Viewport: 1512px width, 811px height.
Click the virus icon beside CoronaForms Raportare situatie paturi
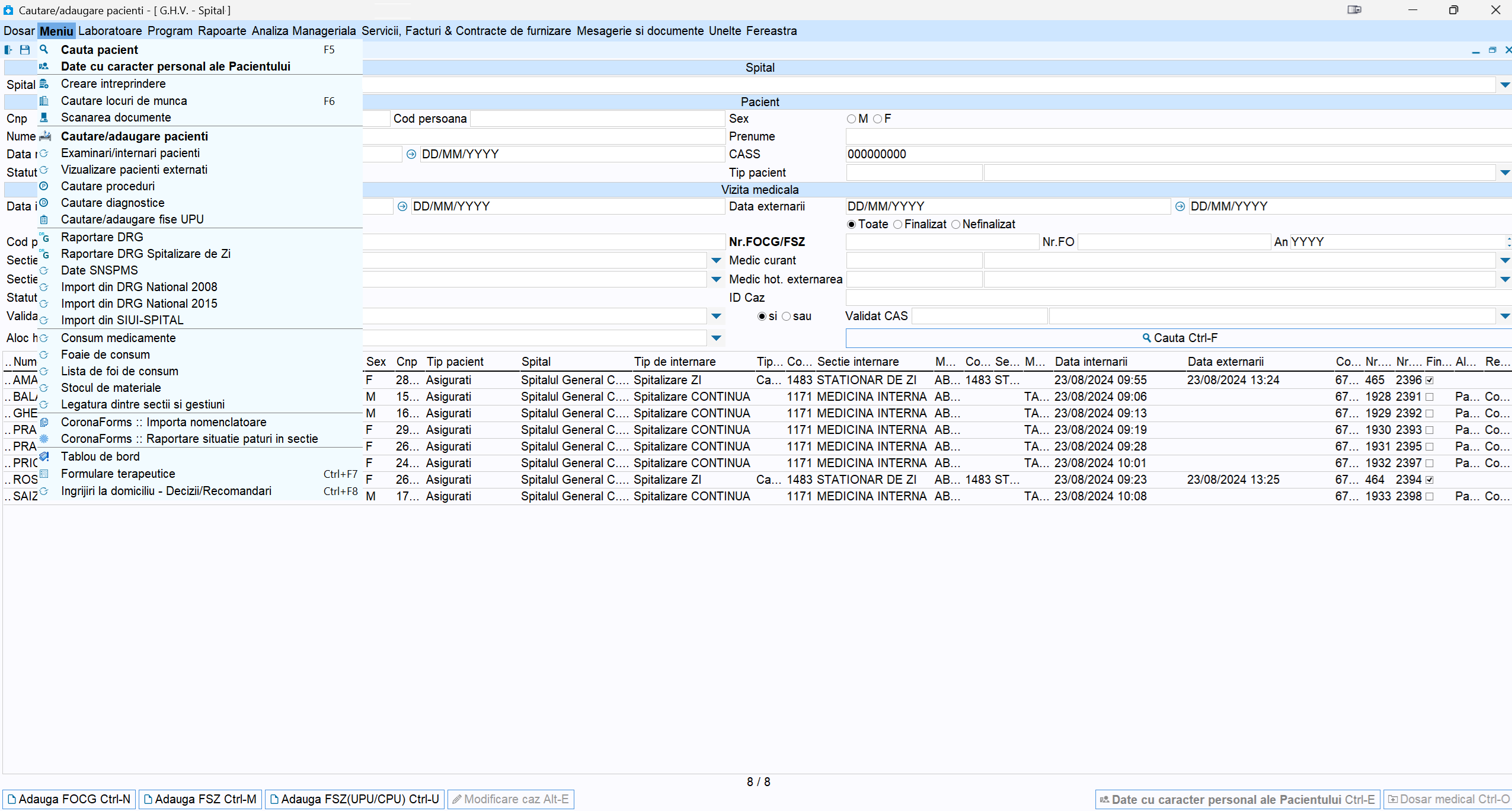[44, 439]
